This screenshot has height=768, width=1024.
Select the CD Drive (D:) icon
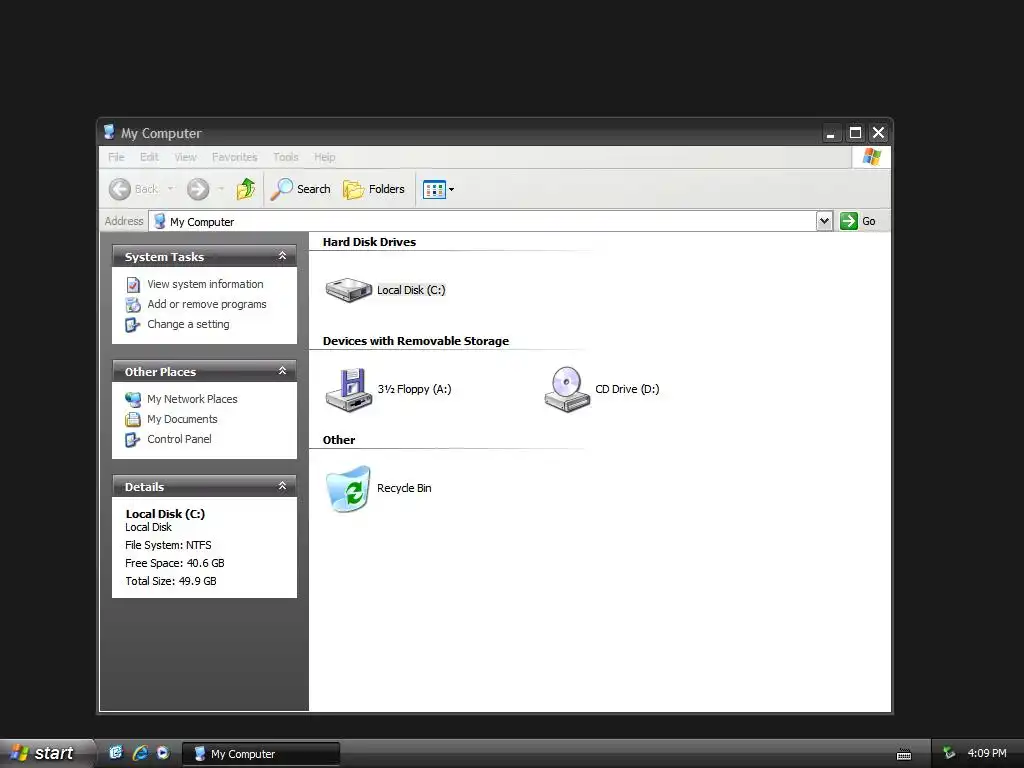coord(567,390)
